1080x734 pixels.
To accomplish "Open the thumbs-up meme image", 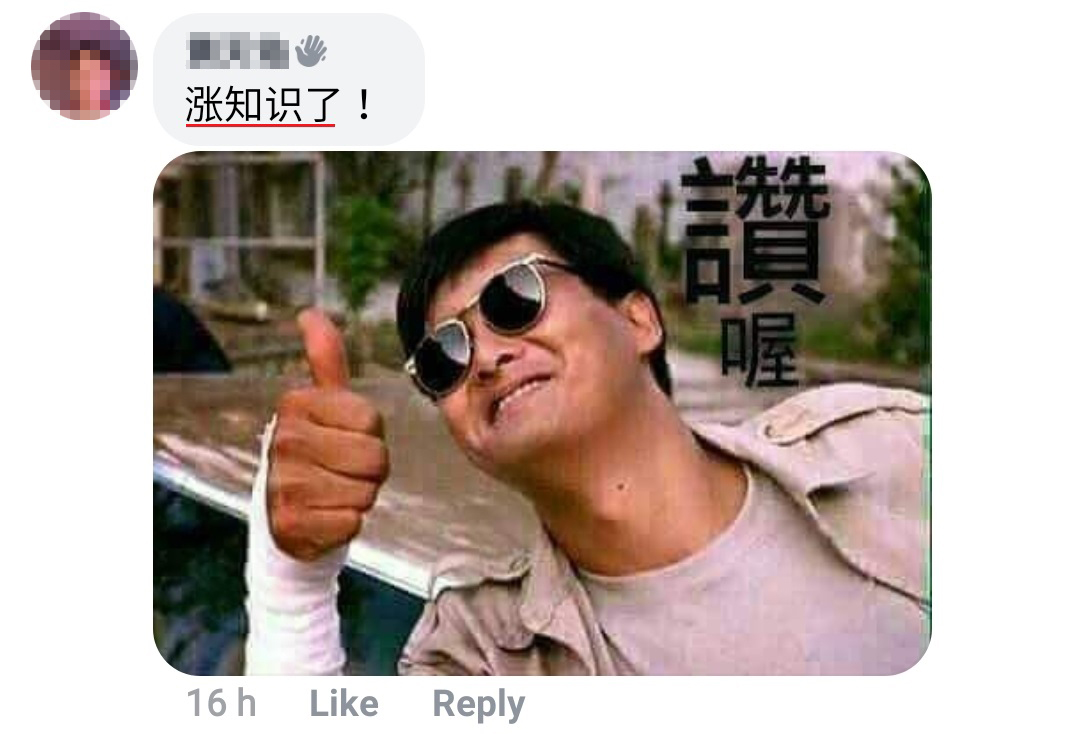I will click(x=541, y=413).
